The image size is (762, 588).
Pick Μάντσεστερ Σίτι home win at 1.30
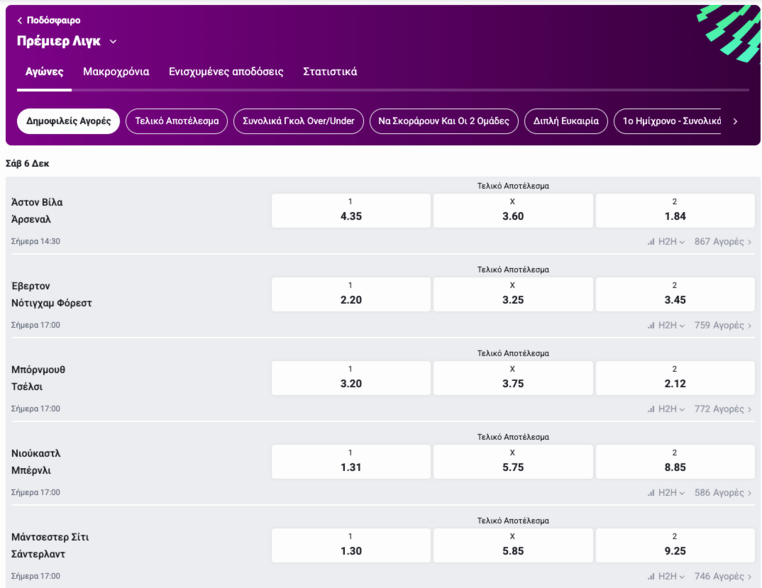(350, 545)
